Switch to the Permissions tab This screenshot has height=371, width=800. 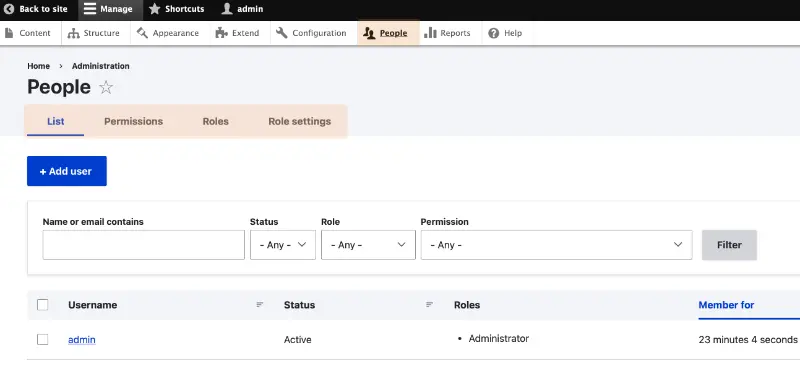click(x=134, y=121)
